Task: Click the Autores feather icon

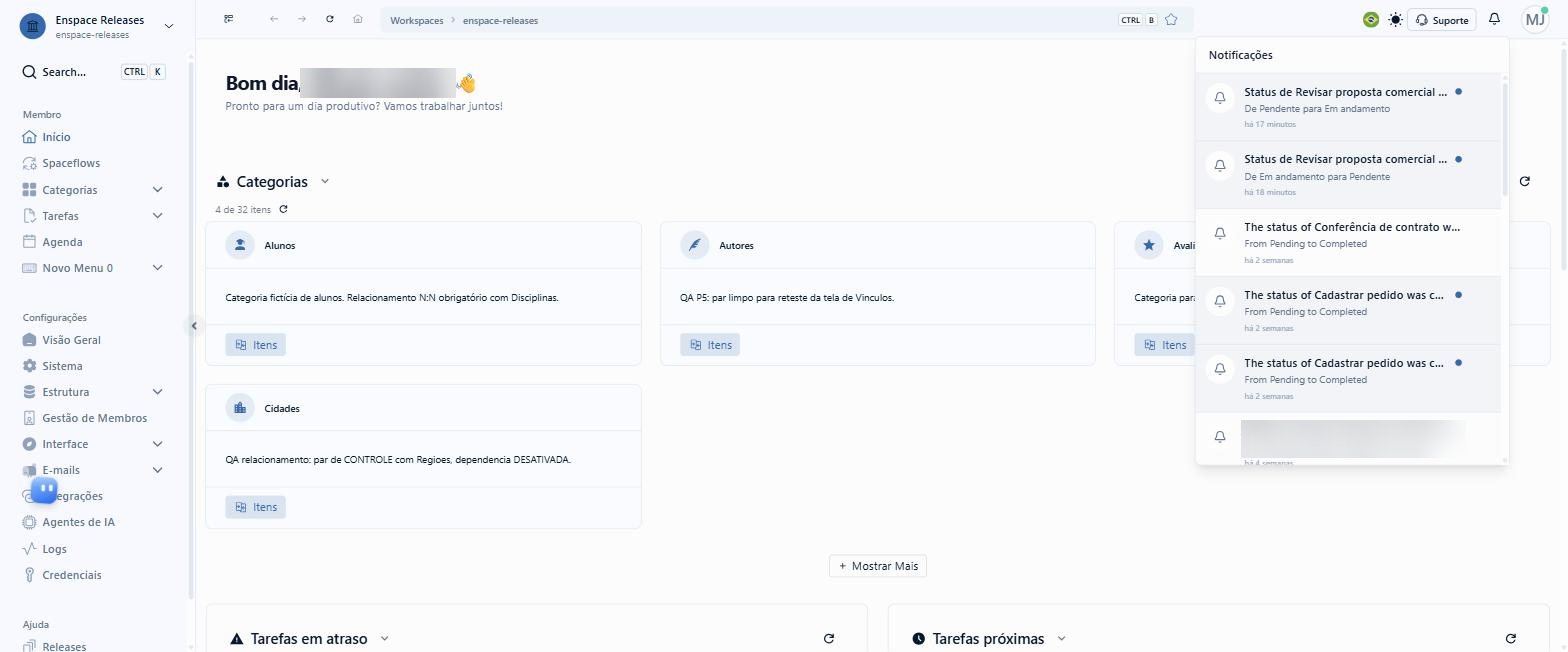Action: [x=695, y=245]
